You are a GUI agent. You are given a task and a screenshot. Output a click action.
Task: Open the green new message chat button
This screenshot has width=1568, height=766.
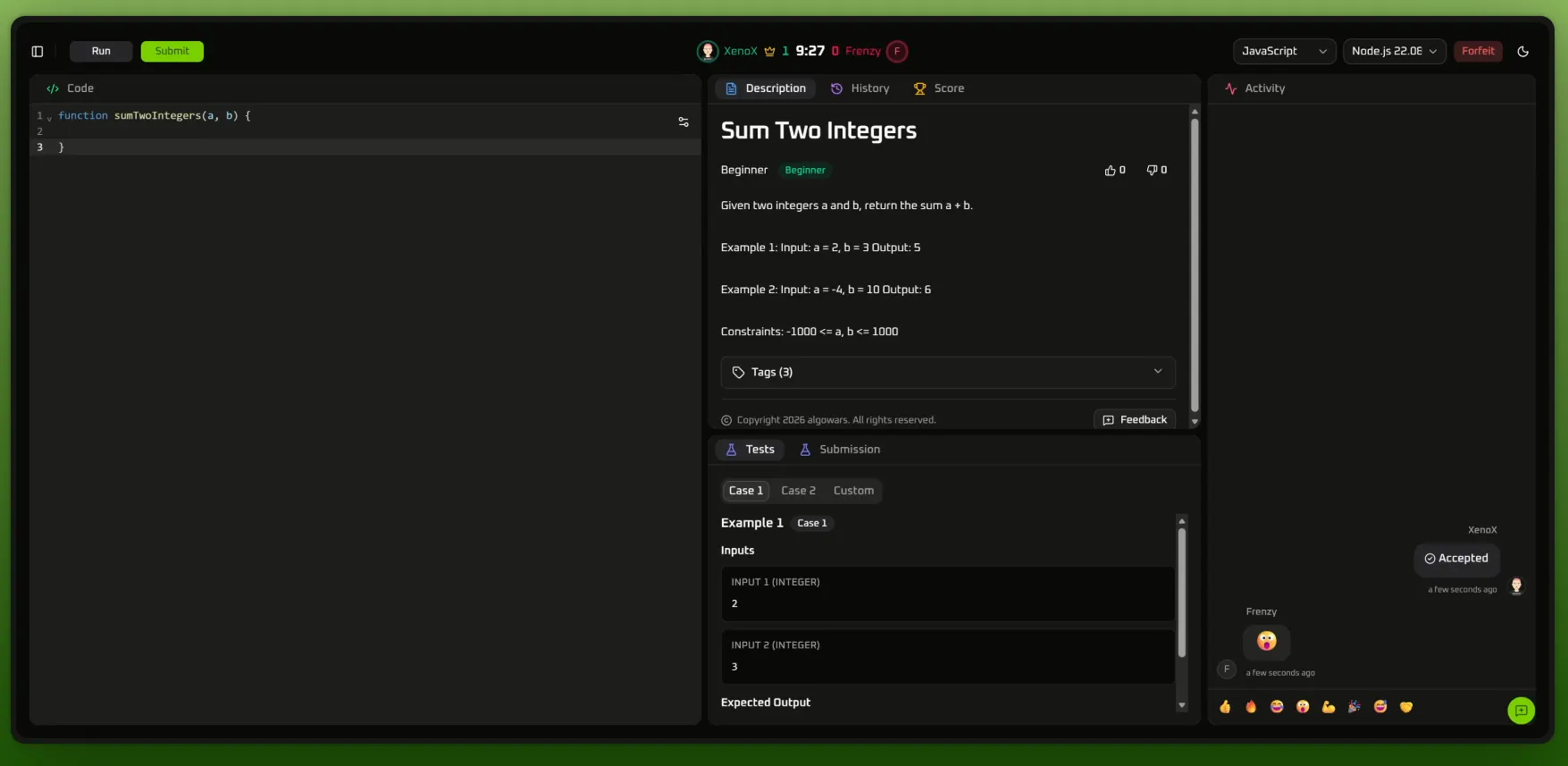coord(1521,711)
